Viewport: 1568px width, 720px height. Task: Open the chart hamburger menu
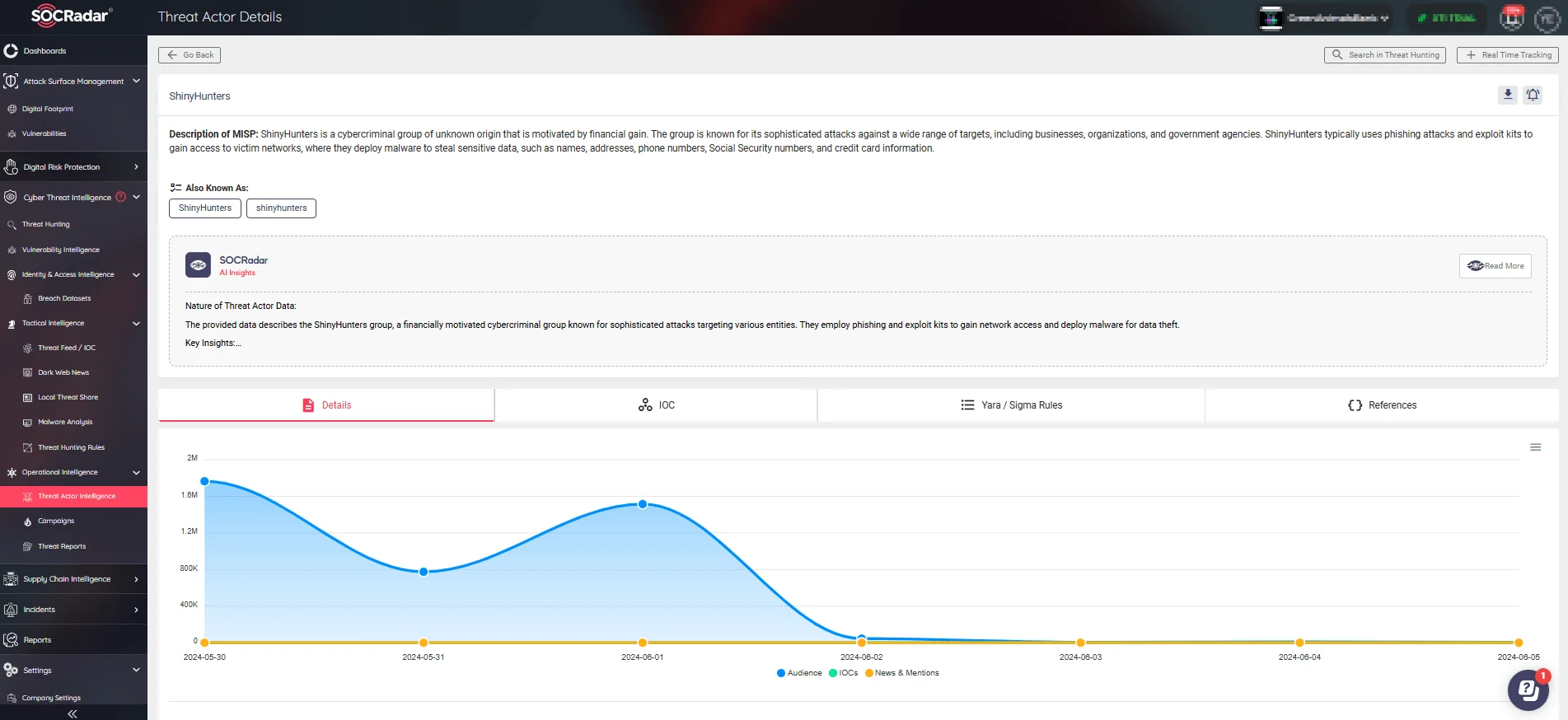[x=1536, y=447]
